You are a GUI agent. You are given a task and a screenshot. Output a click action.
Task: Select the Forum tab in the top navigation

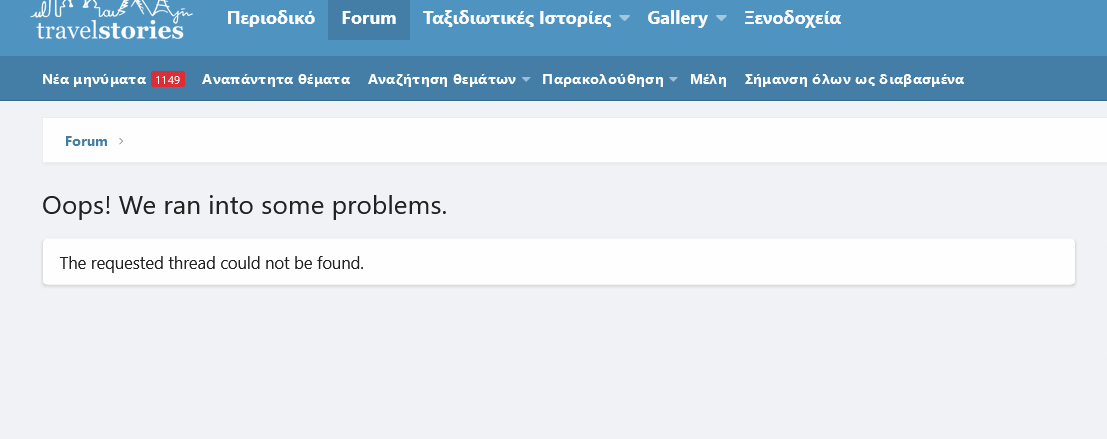[x=369, y=18]
